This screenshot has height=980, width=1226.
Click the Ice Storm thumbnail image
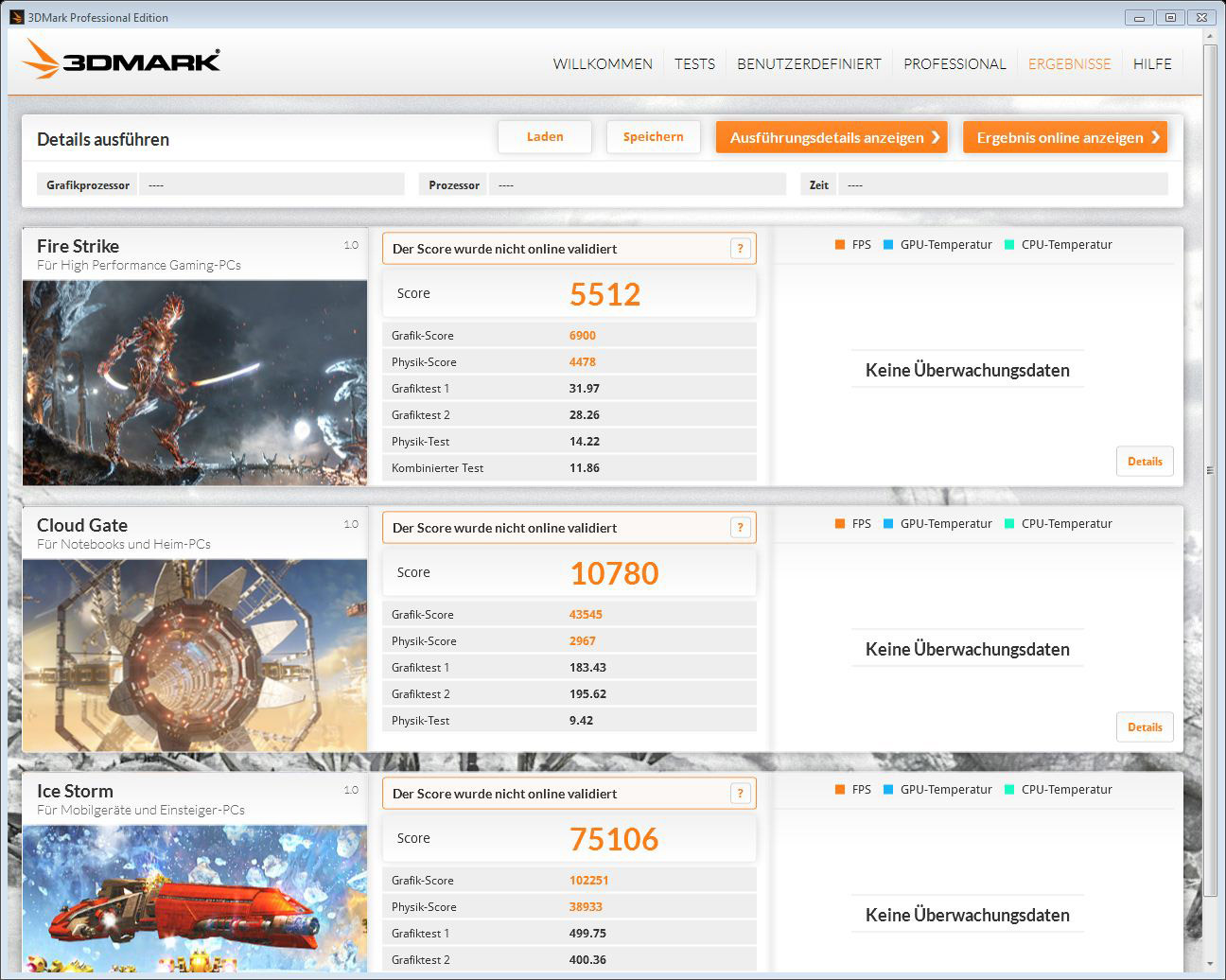point(195,899)
